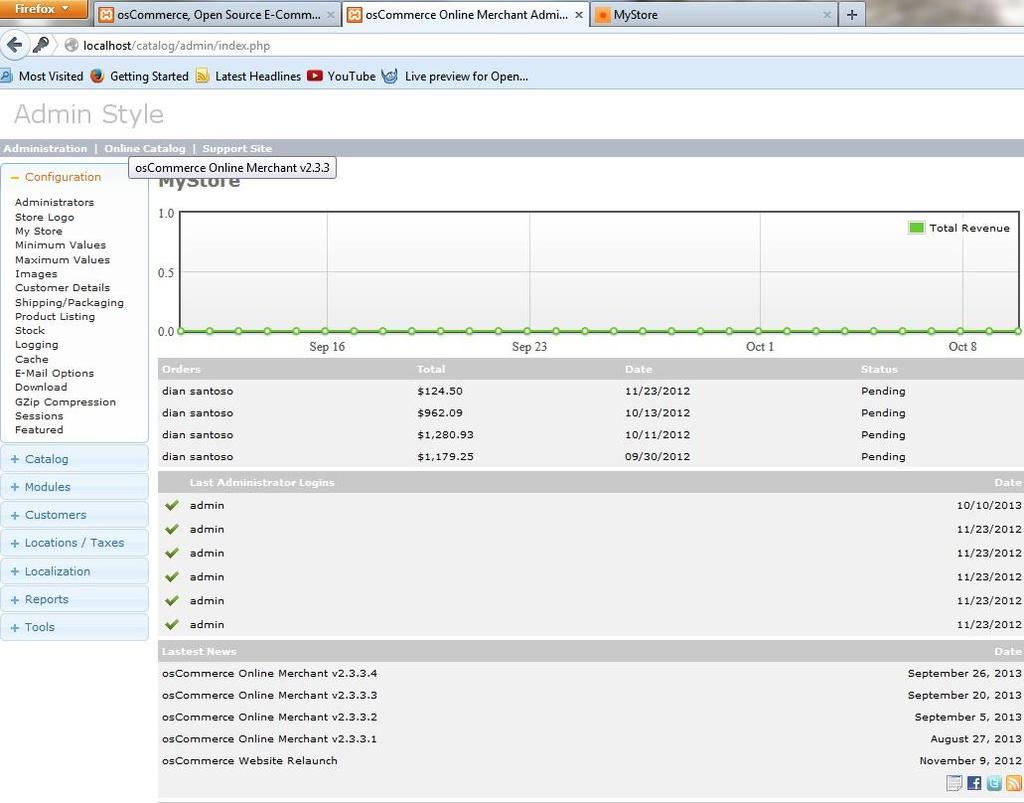Select the osCommerce Online Merchant Admin tab

click(x=466, y=14)
